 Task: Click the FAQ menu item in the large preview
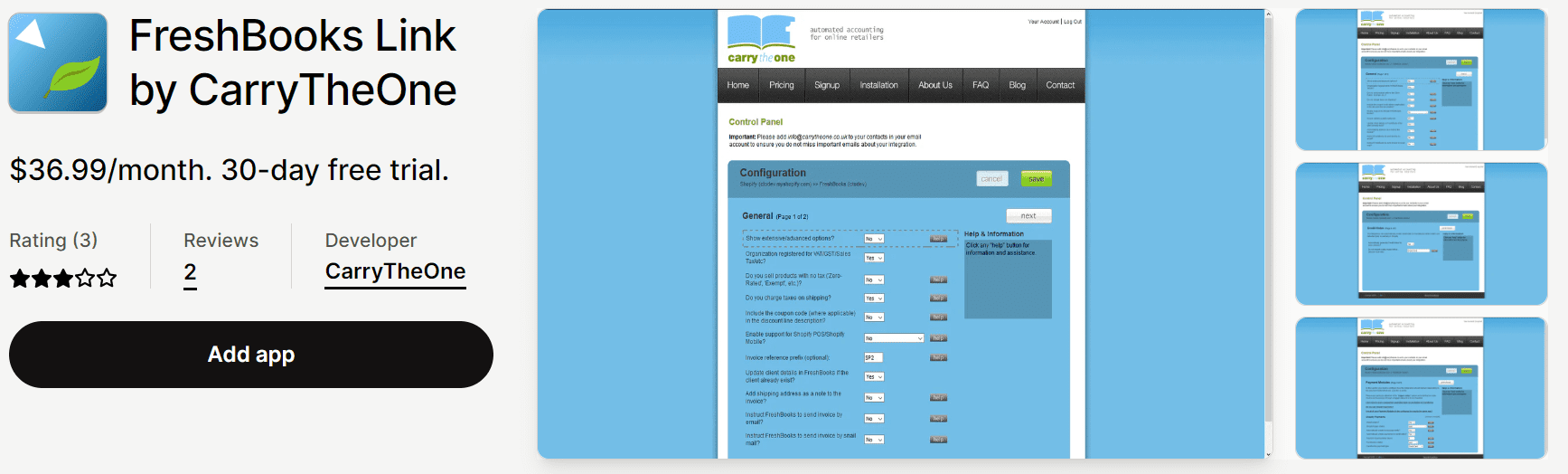981,85
